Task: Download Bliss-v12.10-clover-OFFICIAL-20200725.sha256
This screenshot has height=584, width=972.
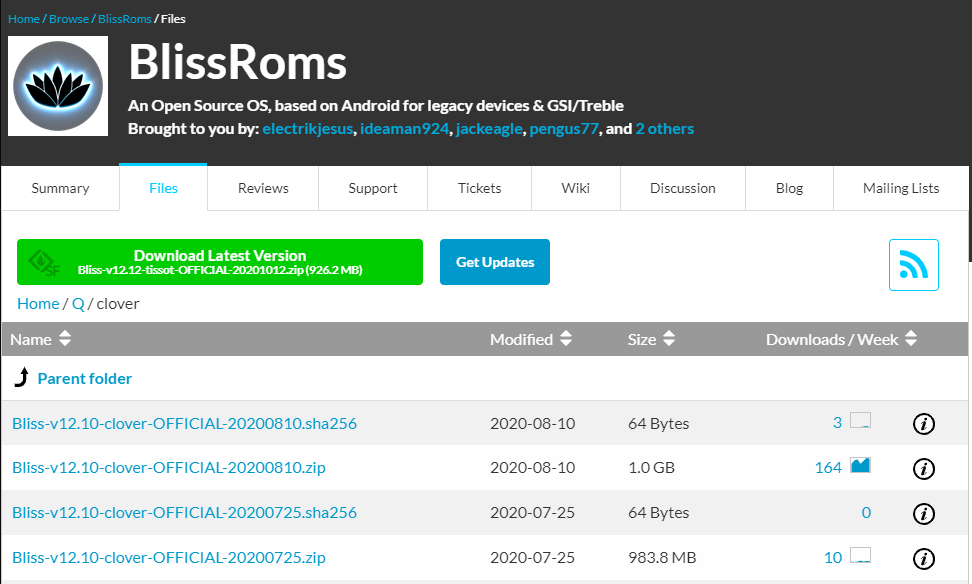Action: [184, 513]
